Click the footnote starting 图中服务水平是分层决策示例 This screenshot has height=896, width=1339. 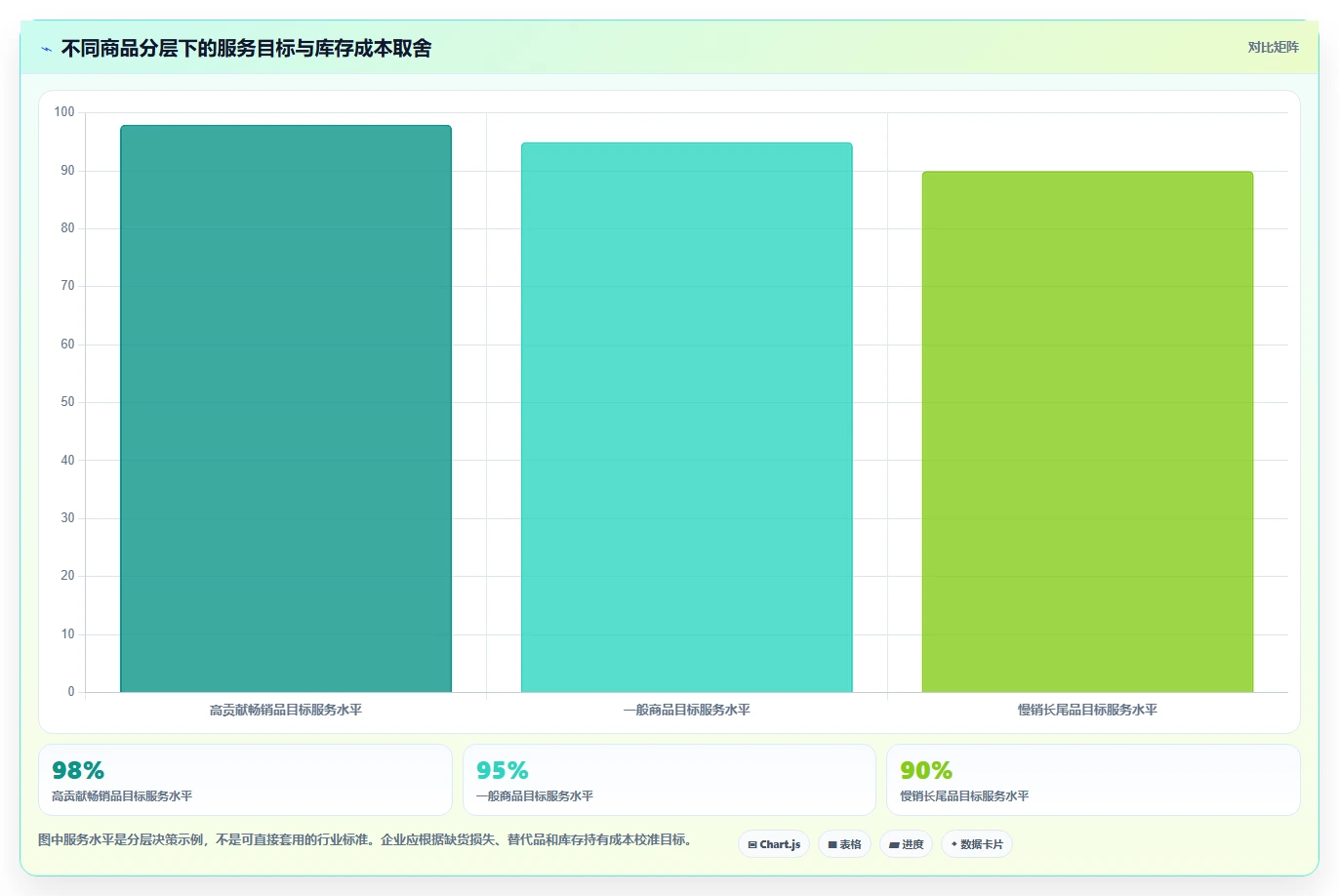365,839
